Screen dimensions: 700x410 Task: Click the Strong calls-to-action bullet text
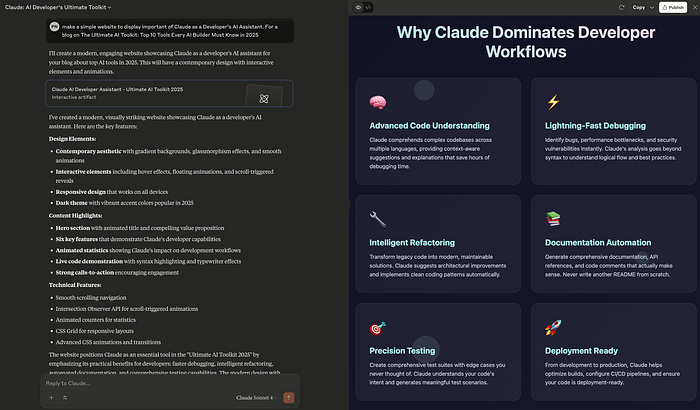(117, 272)
